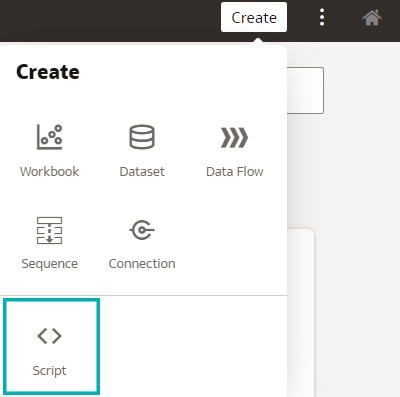400x397 pixels.
Task: Focus the input box behind the popup
Action: tap(305, 90)
